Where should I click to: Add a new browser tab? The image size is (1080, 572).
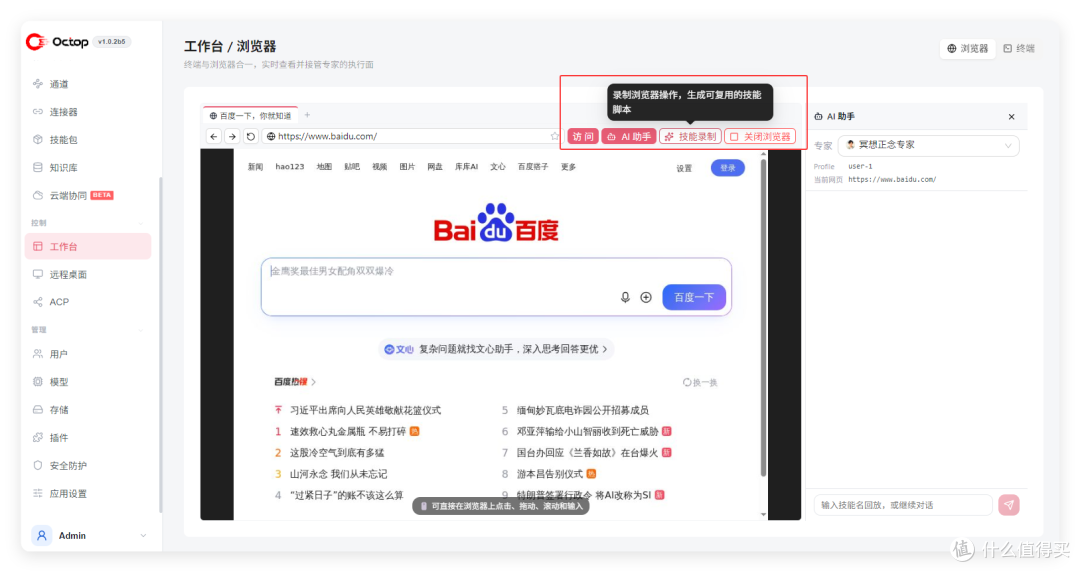[307, 115]
